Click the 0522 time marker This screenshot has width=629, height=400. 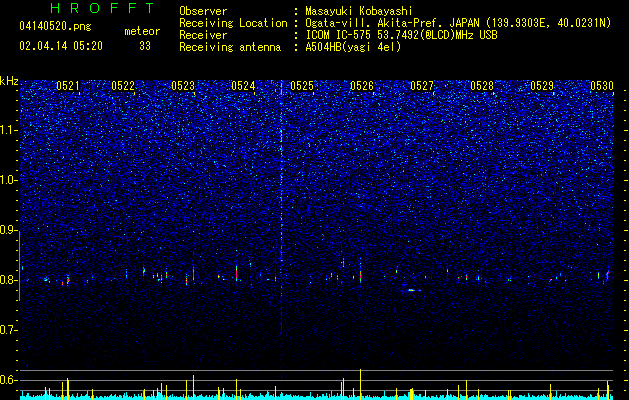pos(123,86)
